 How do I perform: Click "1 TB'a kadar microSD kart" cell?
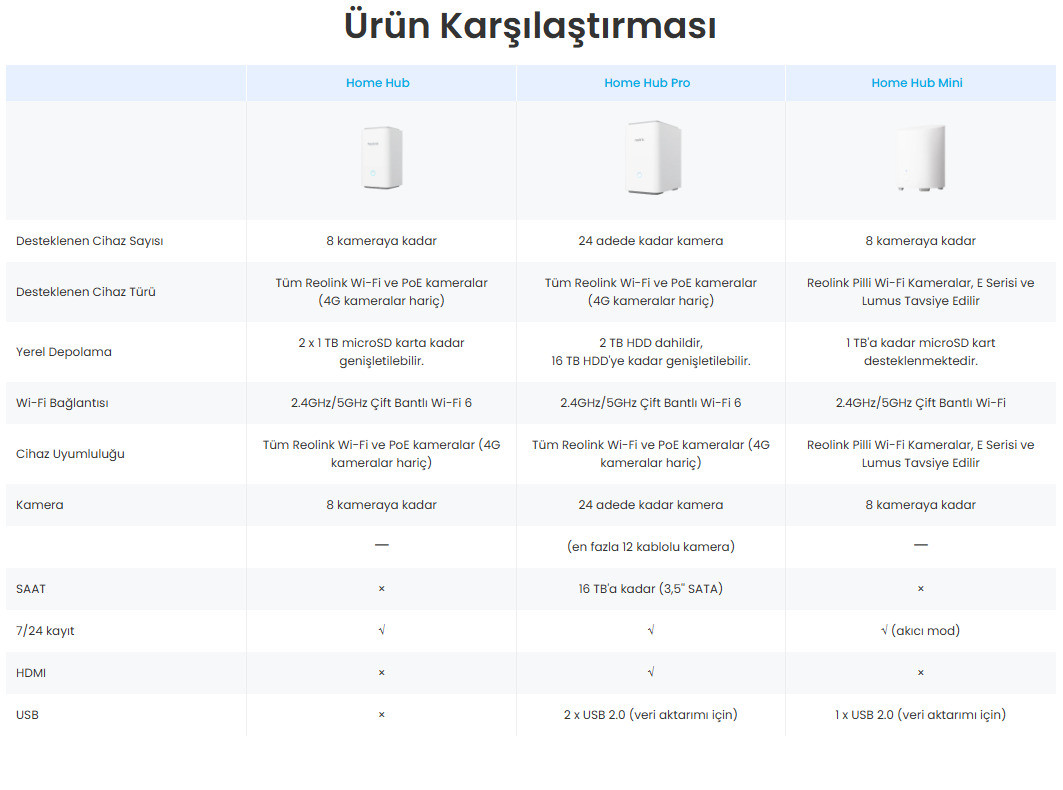[921, 352]
